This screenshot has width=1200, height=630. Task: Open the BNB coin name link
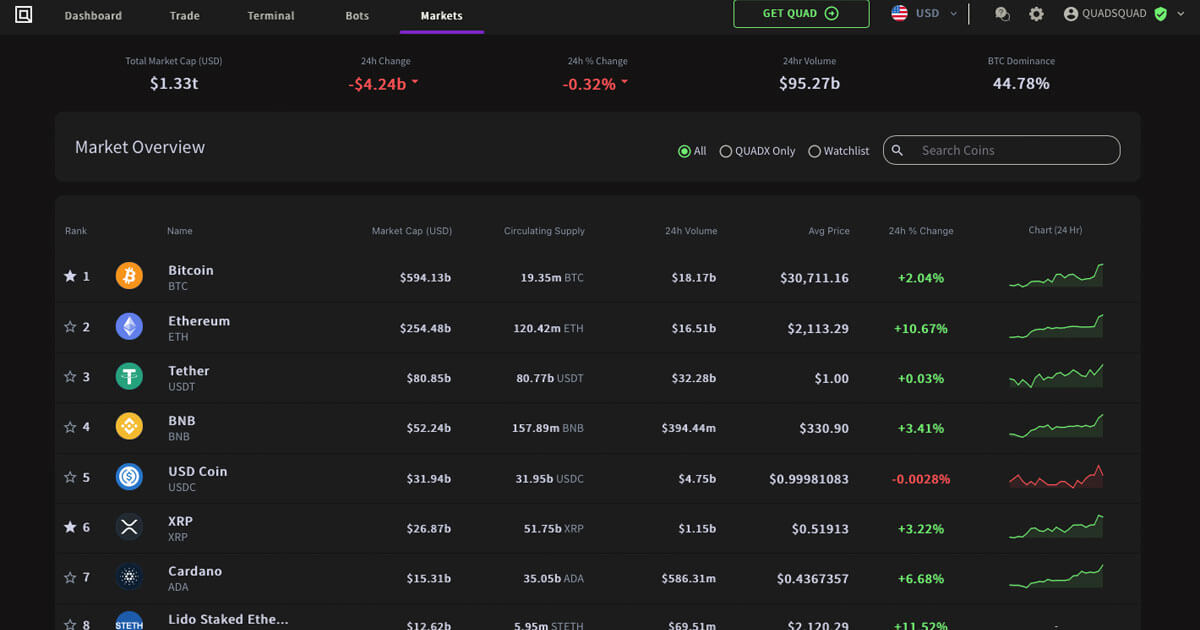point(182,421)
